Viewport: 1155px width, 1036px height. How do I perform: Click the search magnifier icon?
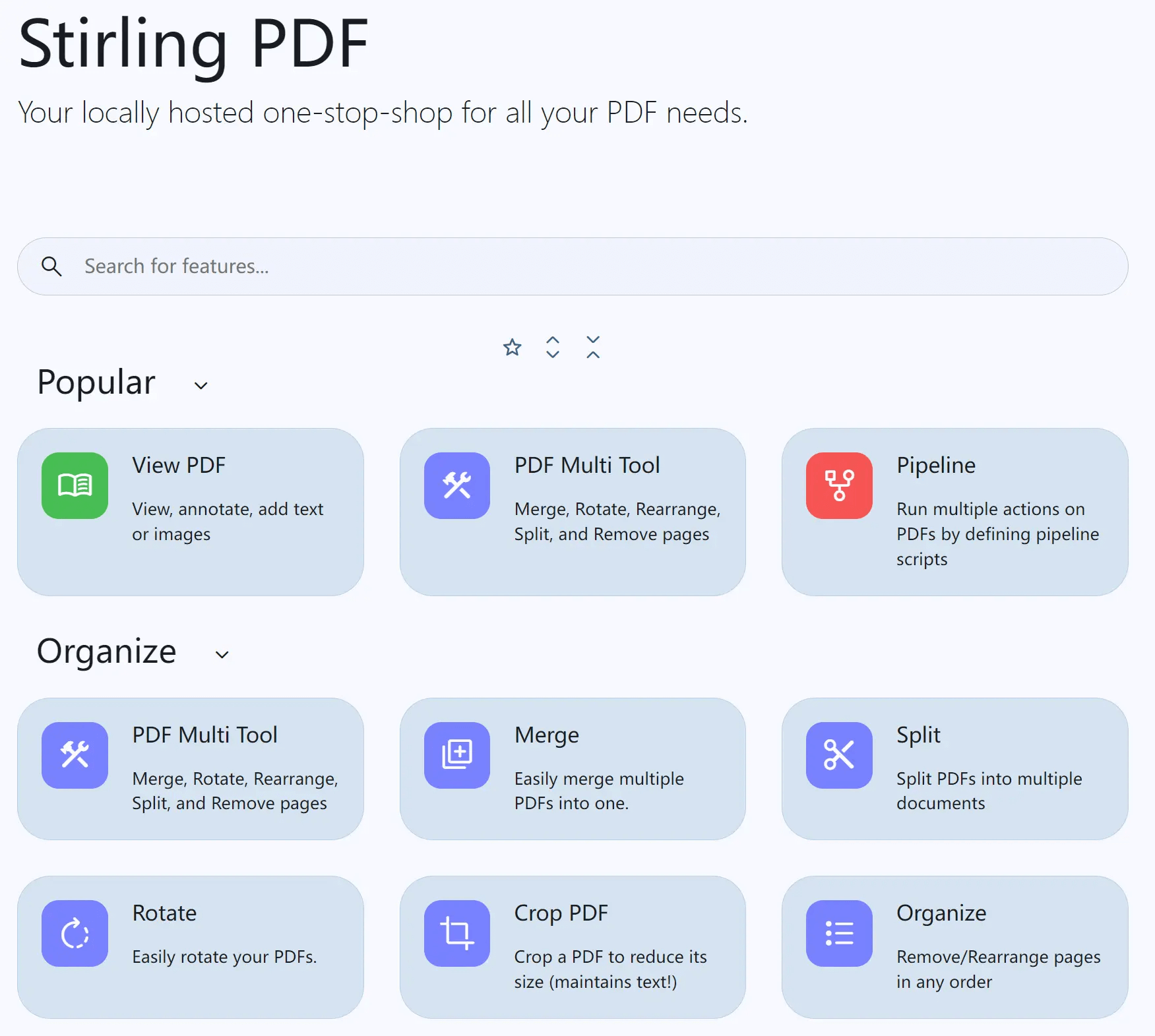(x=52, y=266)
